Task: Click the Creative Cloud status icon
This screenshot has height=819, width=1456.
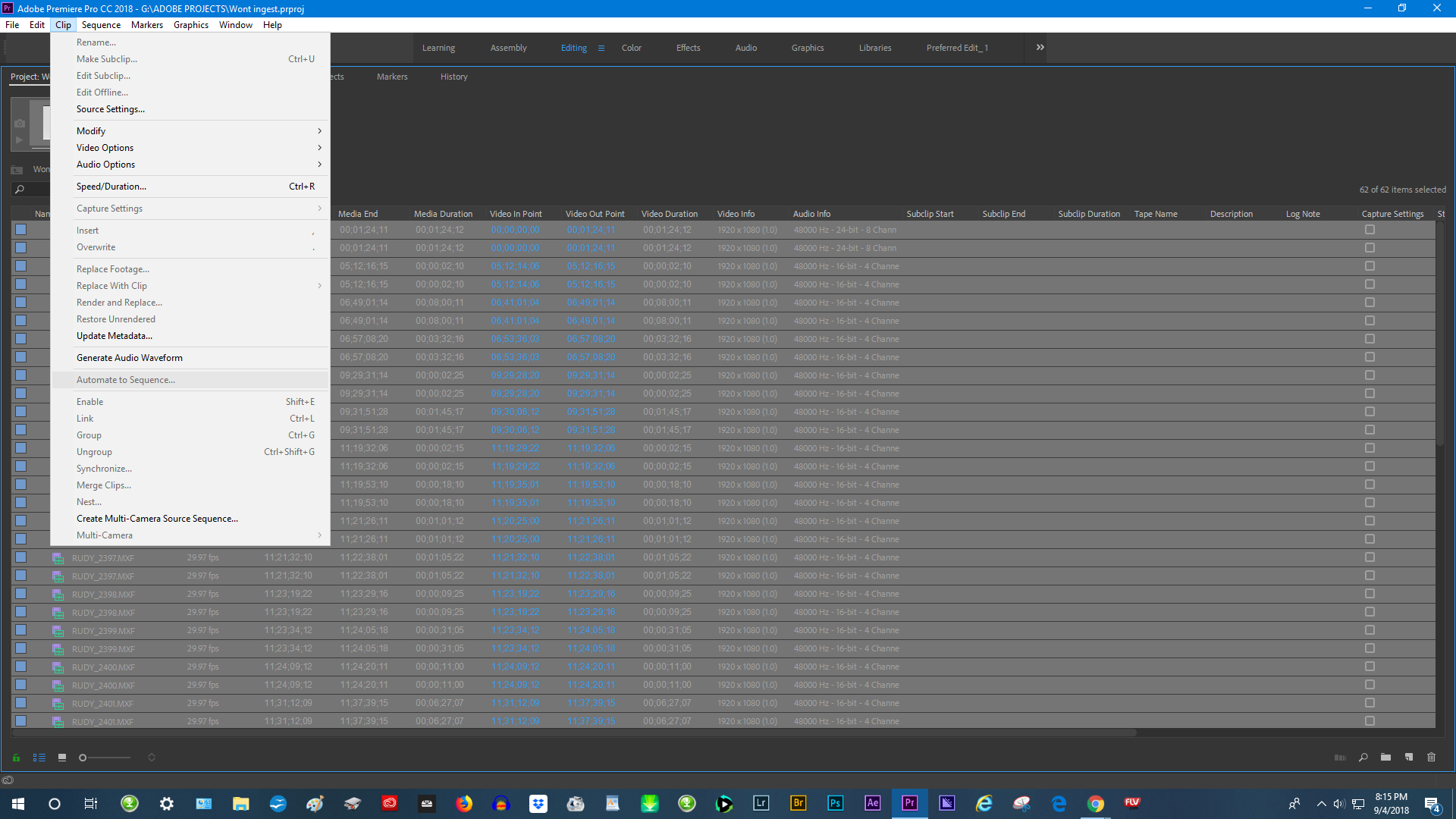Action: tap(8, 780)
